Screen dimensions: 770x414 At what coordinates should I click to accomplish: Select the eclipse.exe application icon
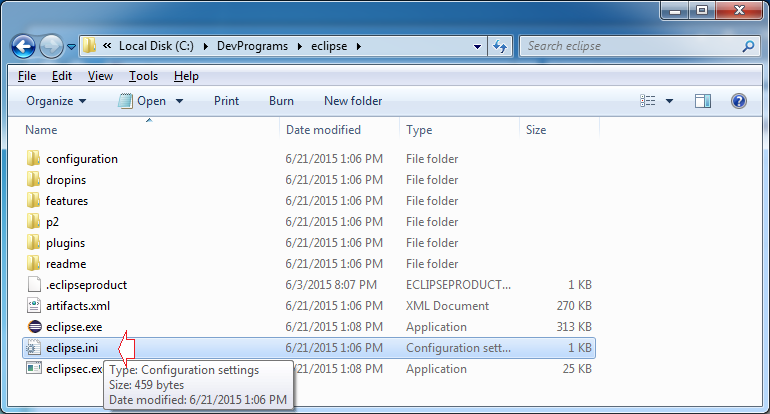point(33,327)
